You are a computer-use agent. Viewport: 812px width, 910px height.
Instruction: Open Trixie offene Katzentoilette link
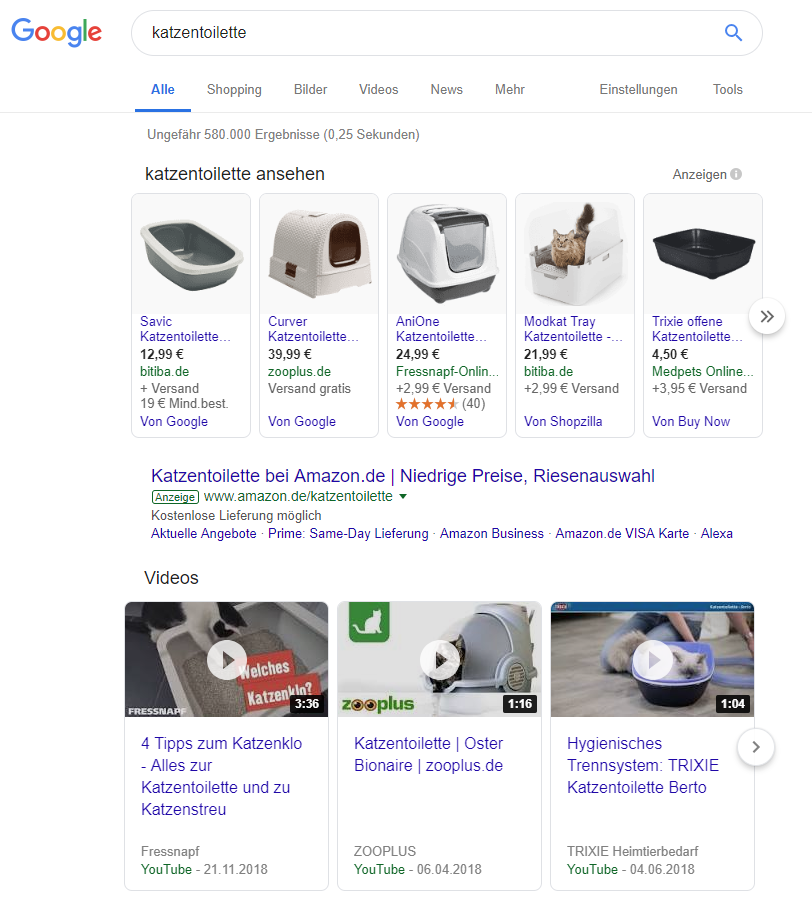click(x=697, y=329)
